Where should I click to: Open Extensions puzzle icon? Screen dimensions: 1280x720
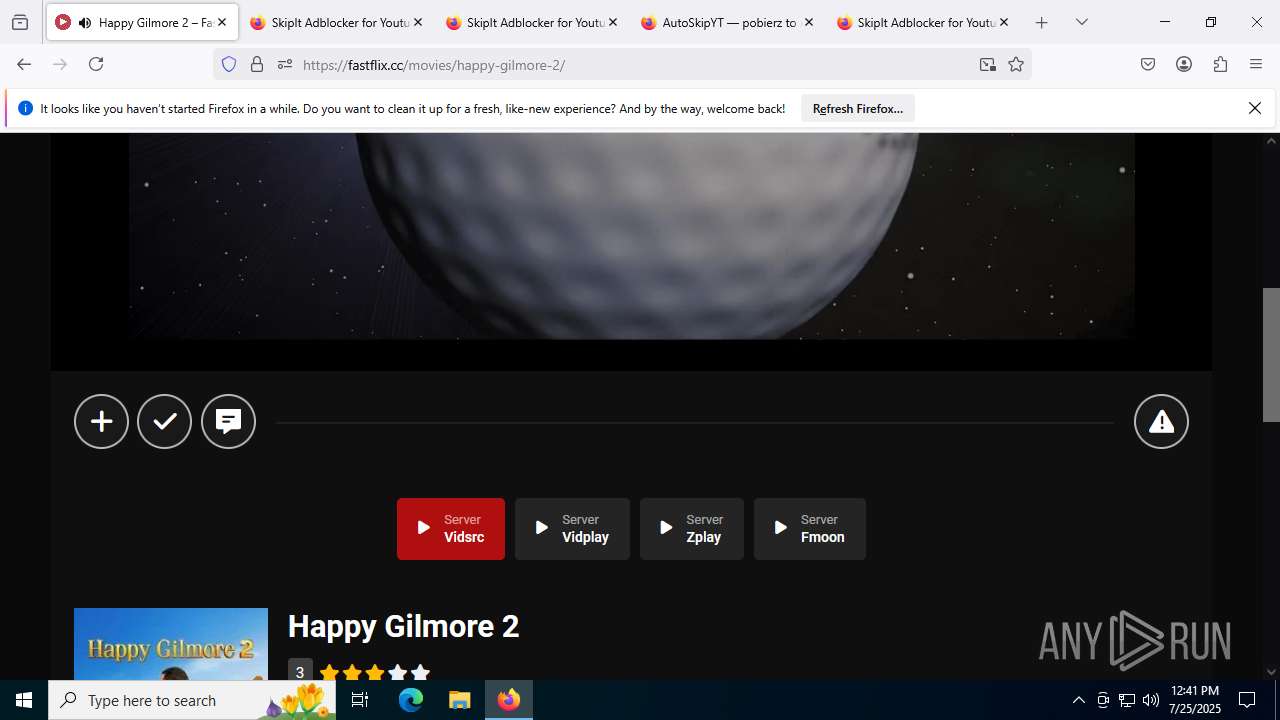(x=1220, y=64)
